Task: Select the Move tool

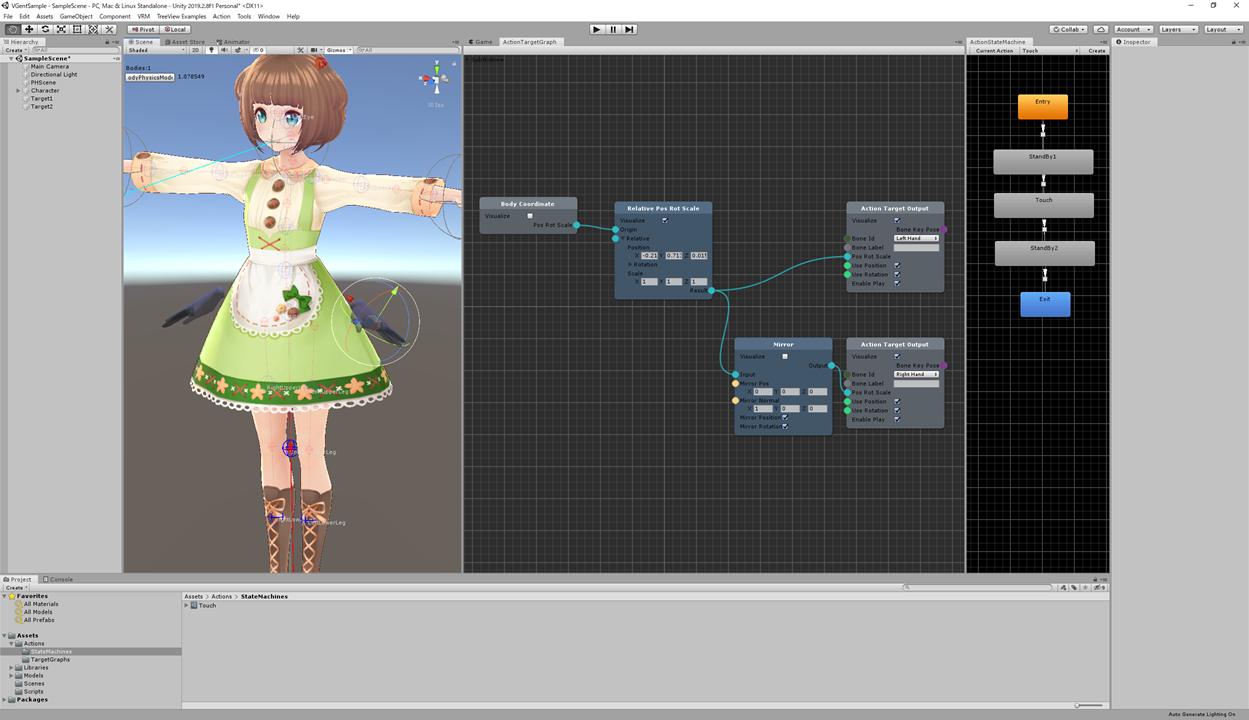Action: pos(29,29)
